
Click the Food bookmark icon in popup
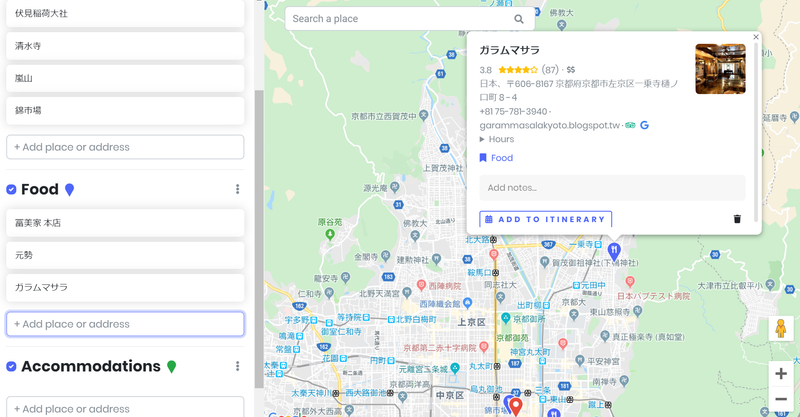483,158
